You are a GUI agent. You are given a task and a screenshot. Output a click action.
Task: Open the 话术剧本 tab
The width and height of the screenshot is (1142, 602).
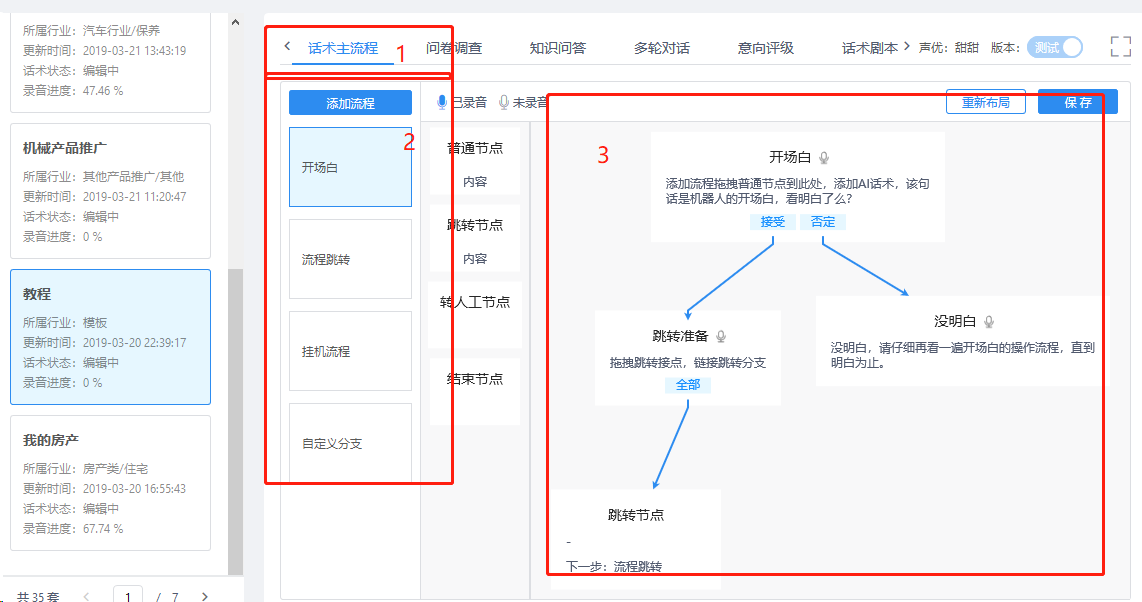(870, 48)
